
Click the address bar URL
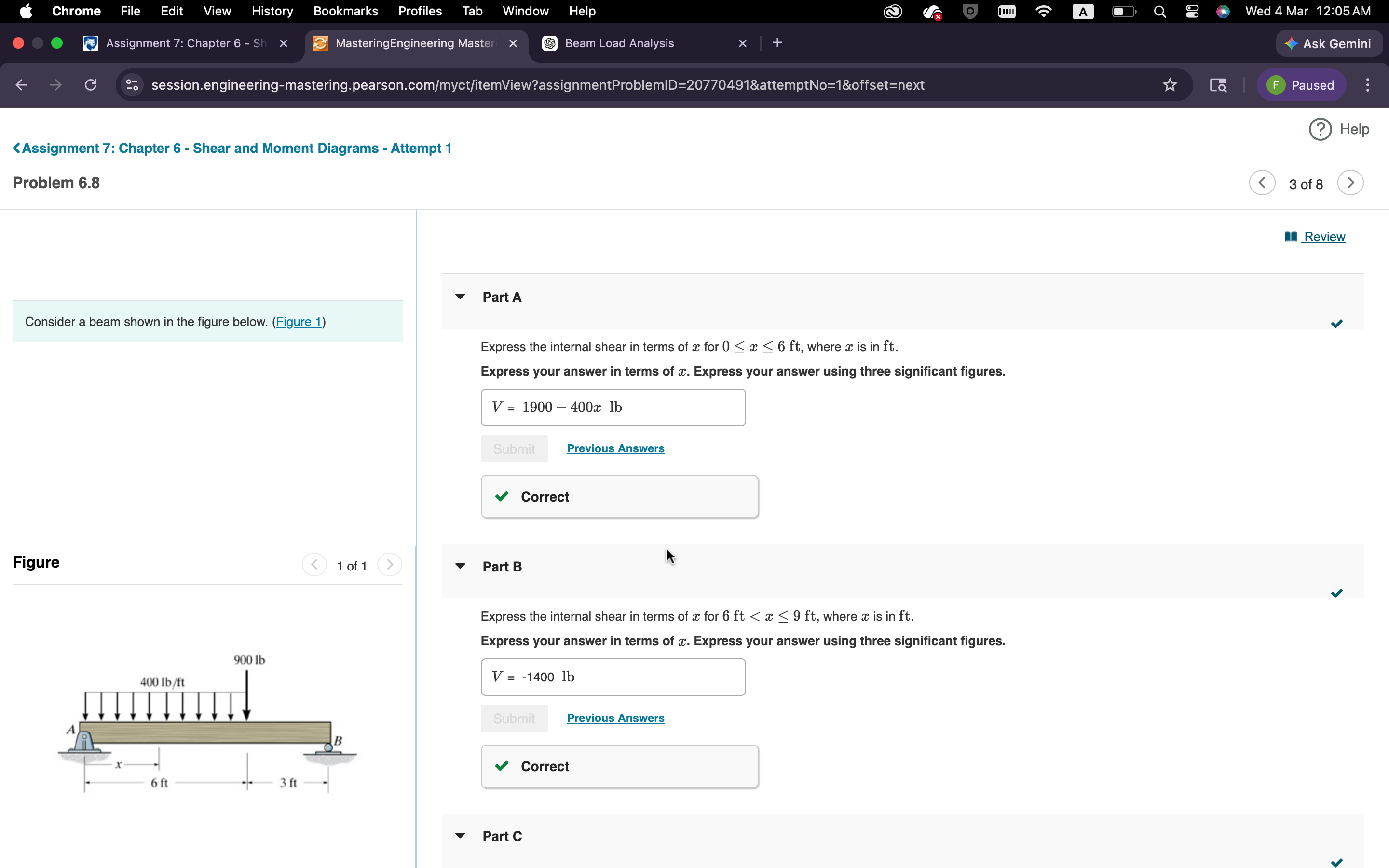point(537,85)
